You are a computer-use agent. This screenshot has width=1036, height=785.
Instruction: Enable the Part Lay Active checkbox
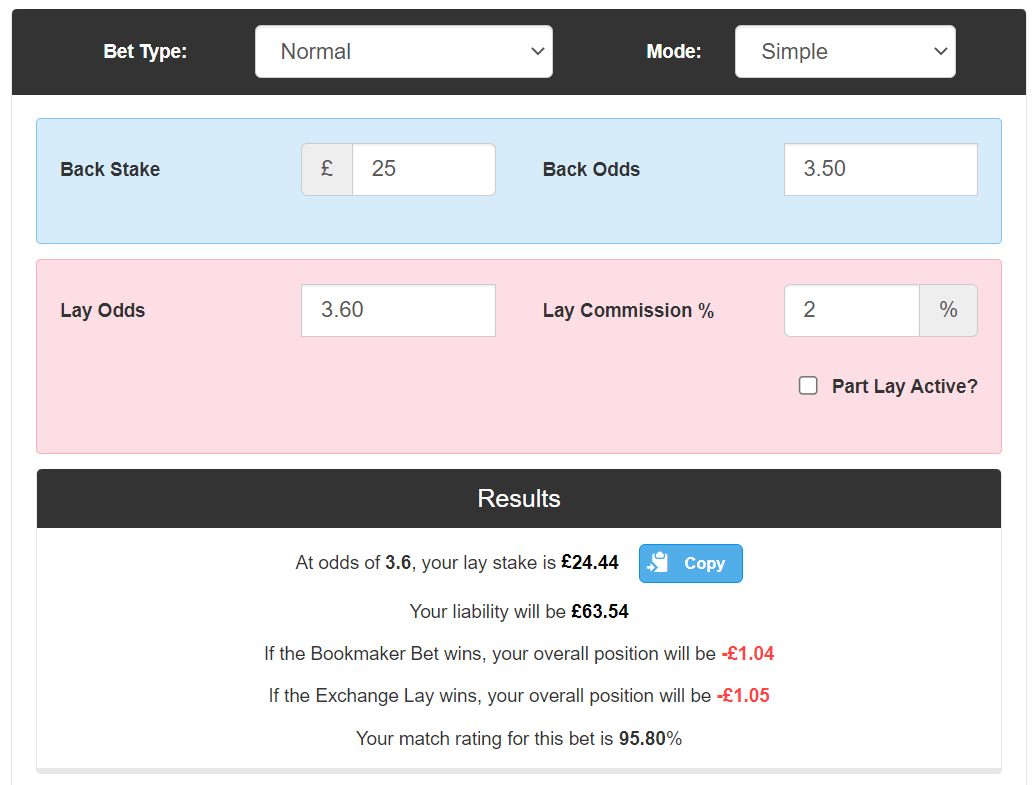point(808,386)
